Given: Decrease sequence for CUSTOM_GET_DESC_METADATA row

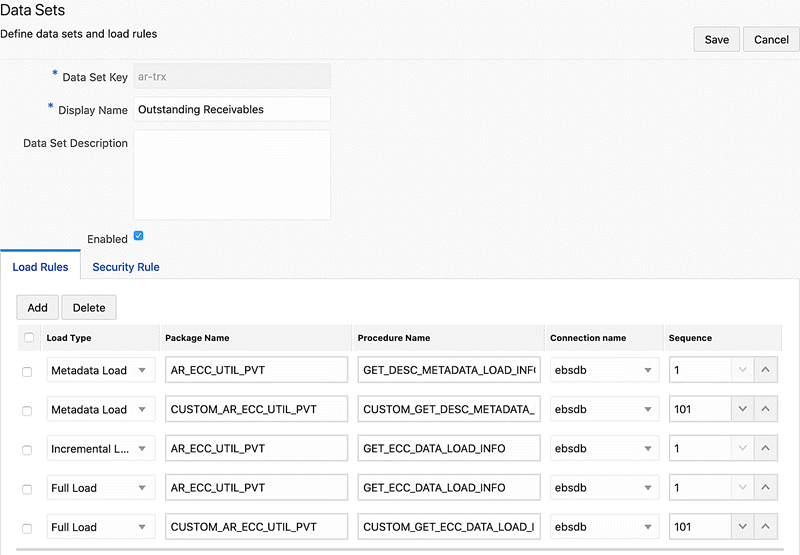Looking at the screenshot, I should pyautogui.click(x=742, y=409).
